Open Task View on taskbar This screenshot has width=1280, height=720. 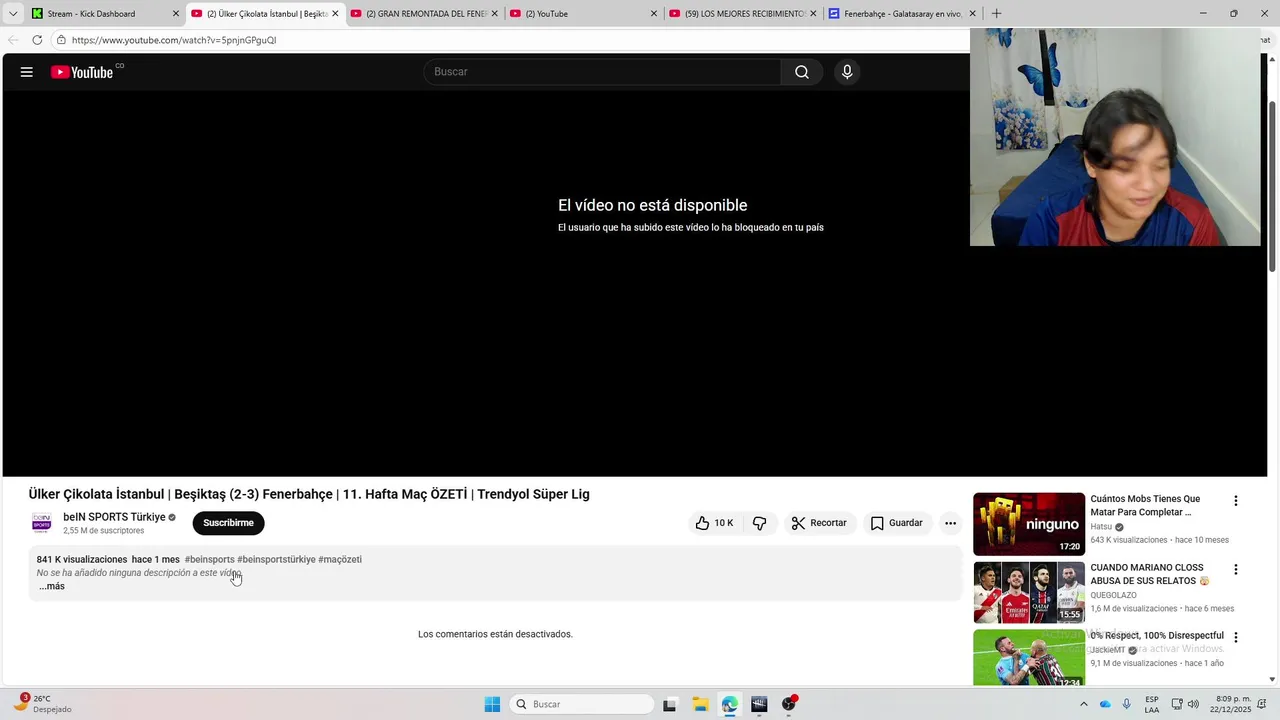(x=670, y=704)
